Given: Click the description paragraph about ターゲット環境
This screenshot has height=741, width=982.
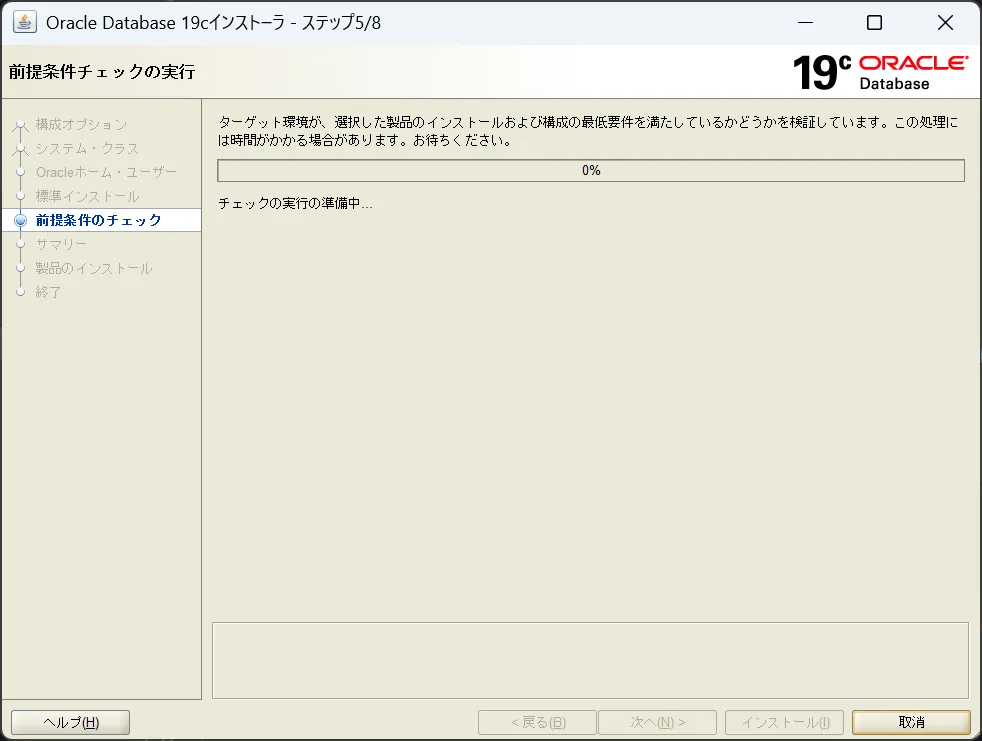Looking at the screenshot, I should 587,131.
